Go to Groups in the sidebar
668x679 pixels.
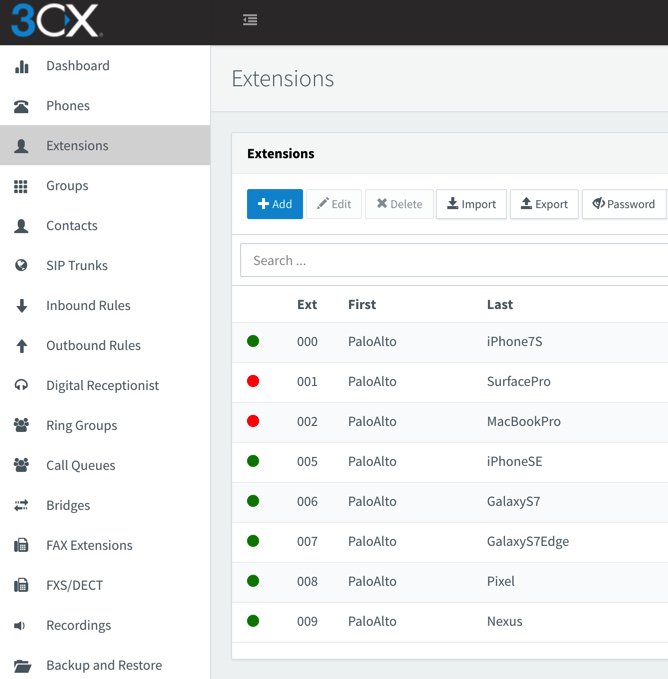[x=105, y=186]
